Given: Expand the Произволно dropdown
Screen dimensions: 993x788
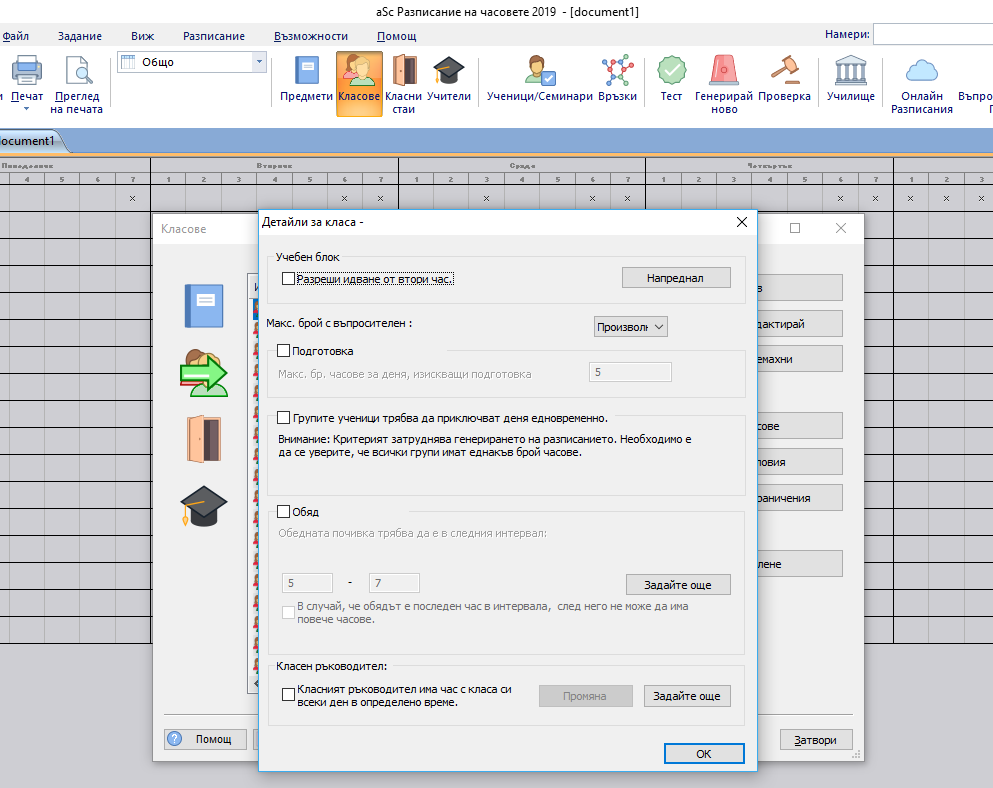Looking at the screenshot, I should pos(630,327).
